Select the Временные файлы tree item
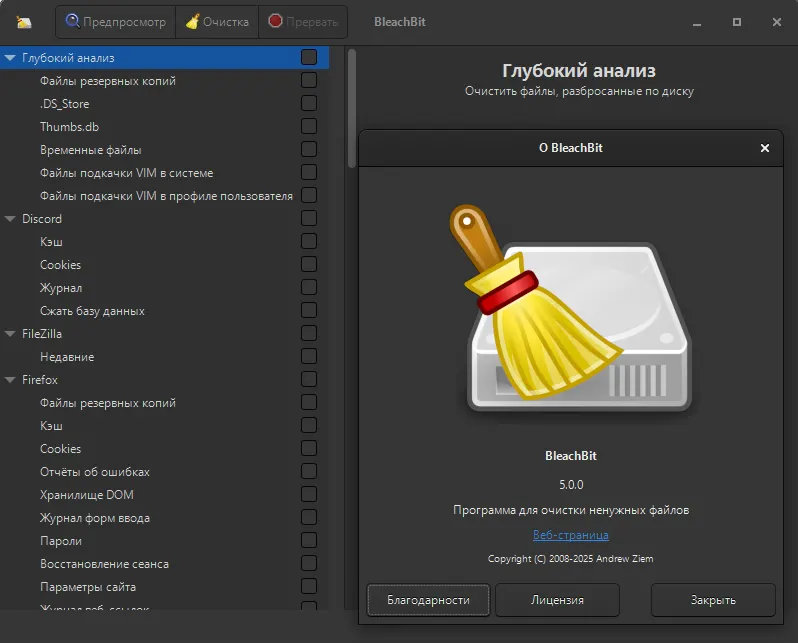This screenshot has width=798, height=643. [x=90, y=150]
